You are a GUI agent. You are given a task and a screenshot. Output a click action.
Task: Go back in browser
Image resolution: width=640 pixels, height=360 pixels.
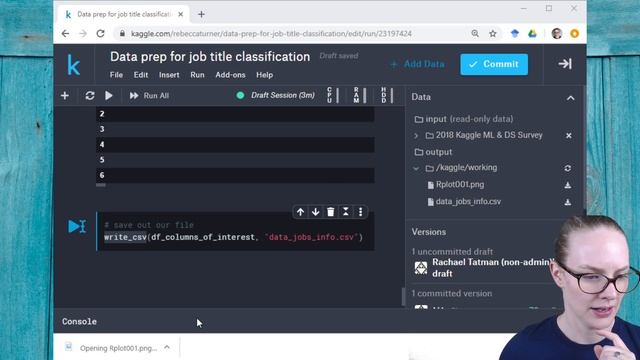pyautogui.click(x=65, y=33)
